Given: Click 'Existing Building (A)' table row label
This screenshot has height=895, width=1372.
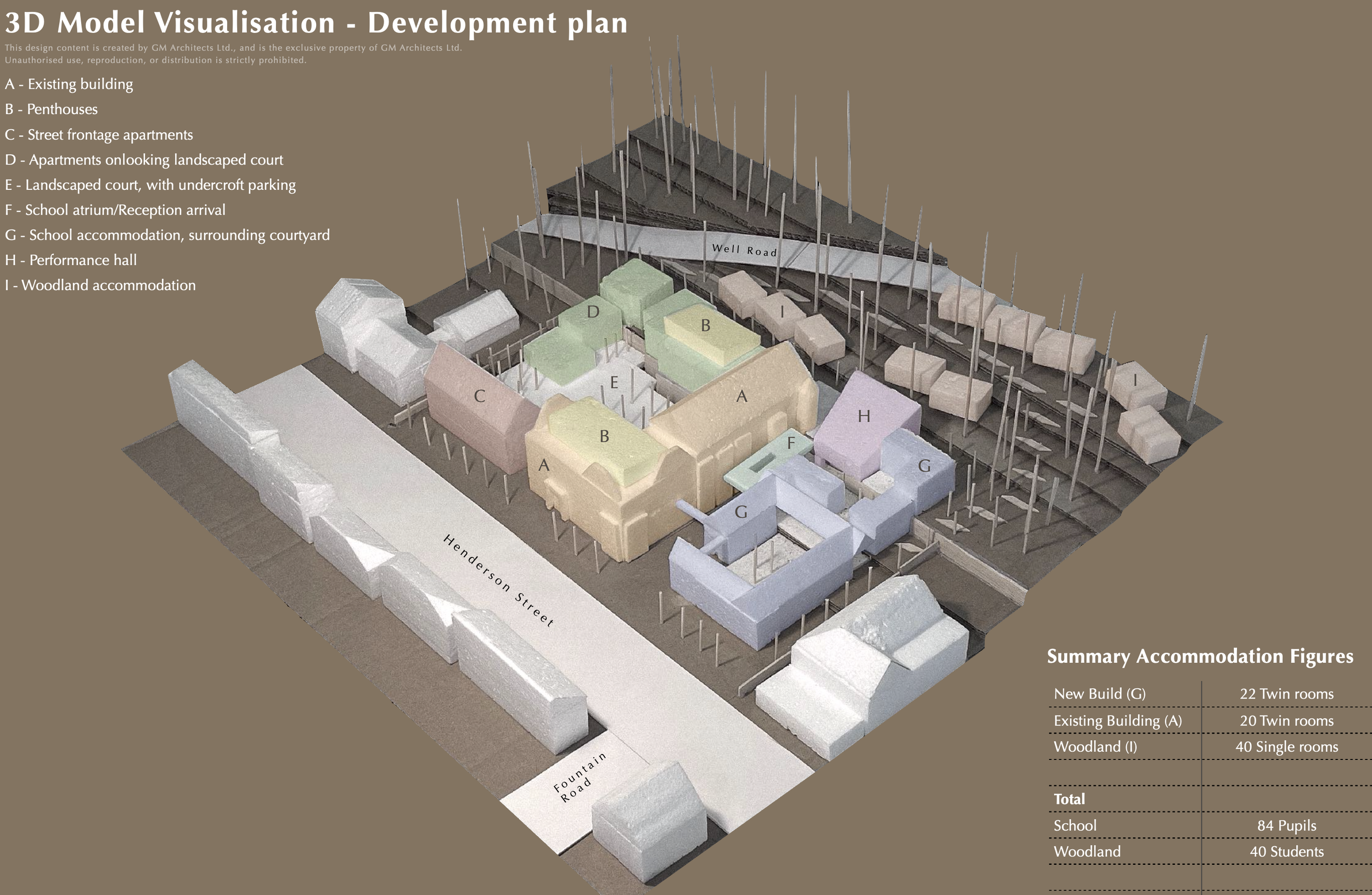Looking at the screenshot, I should click(1117, 721).
